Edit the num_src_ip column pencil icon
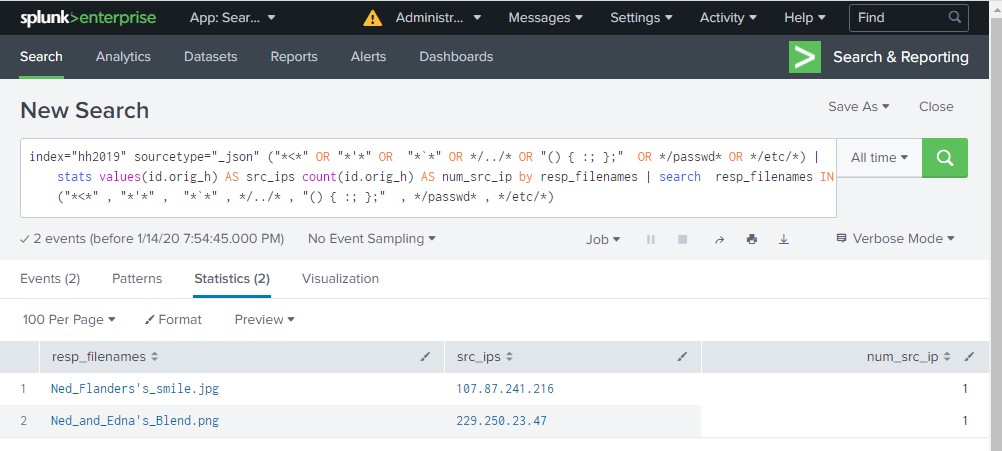Image resolution: width=1002 pixels, height=451 pixels. click(x=968, y=356)
